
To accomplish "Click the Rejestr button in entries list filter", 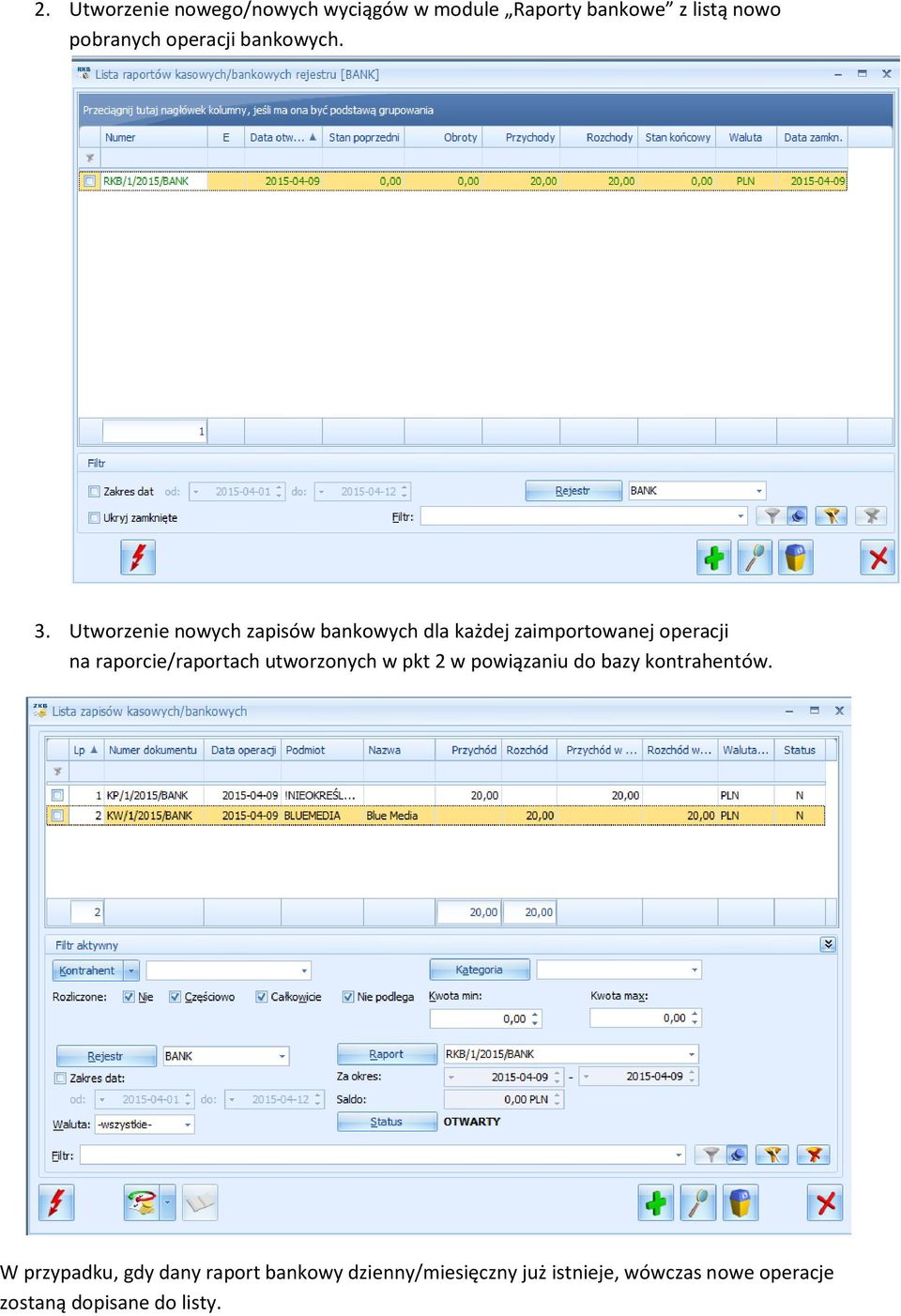I will [106, 1056].
